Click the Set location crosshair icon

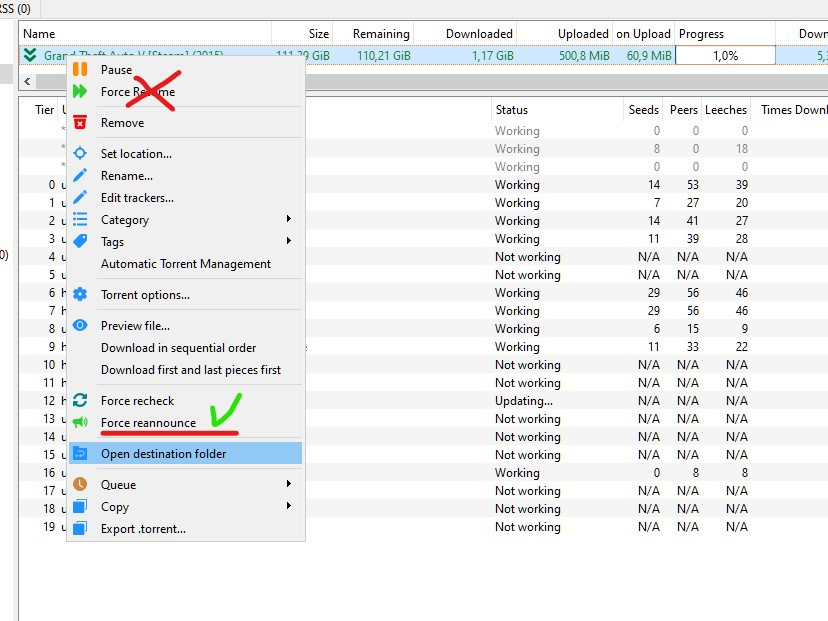[x=80, y=154]
